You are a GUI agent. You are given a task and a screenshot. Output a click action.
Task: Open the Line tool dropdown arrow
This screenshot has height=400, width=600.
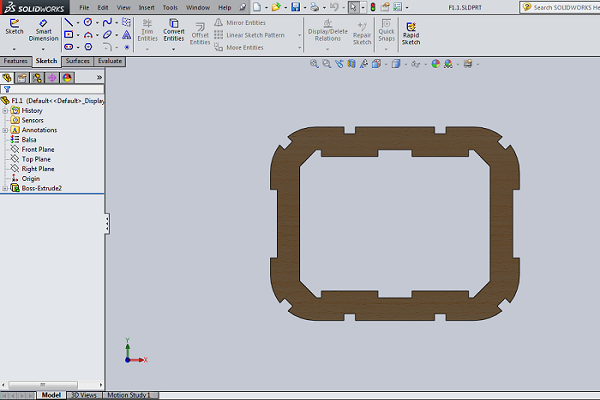[x=78, y=23]
